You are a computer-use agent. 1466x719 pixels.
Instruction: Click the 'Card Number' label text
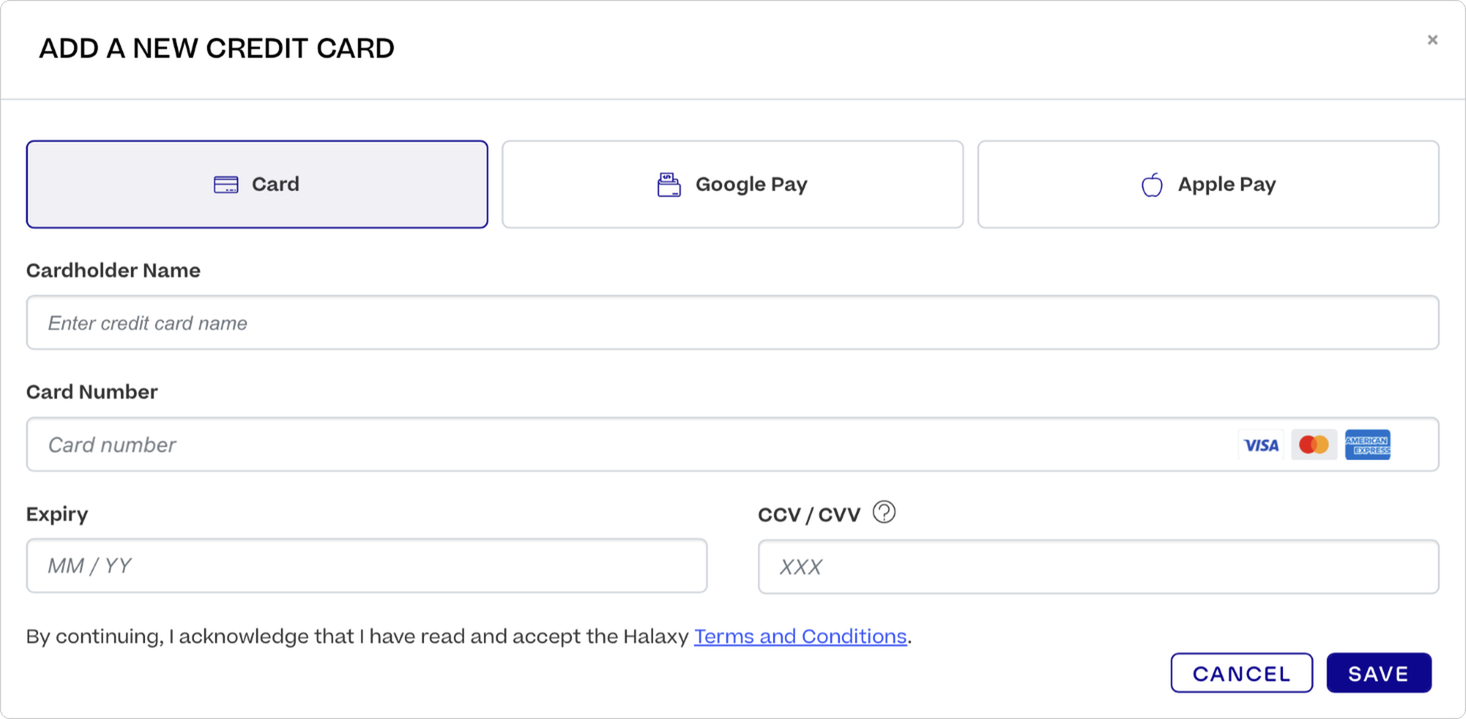click(92, 392)
